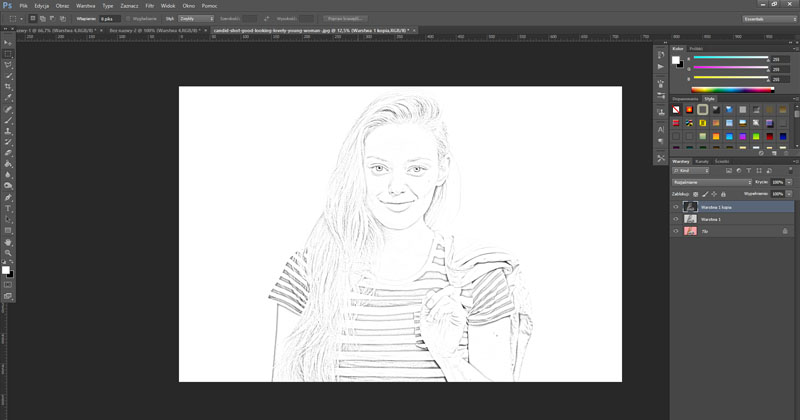Open the Essentials workspace dropdown
Screen dimensions: 800x420
point(768,18)
